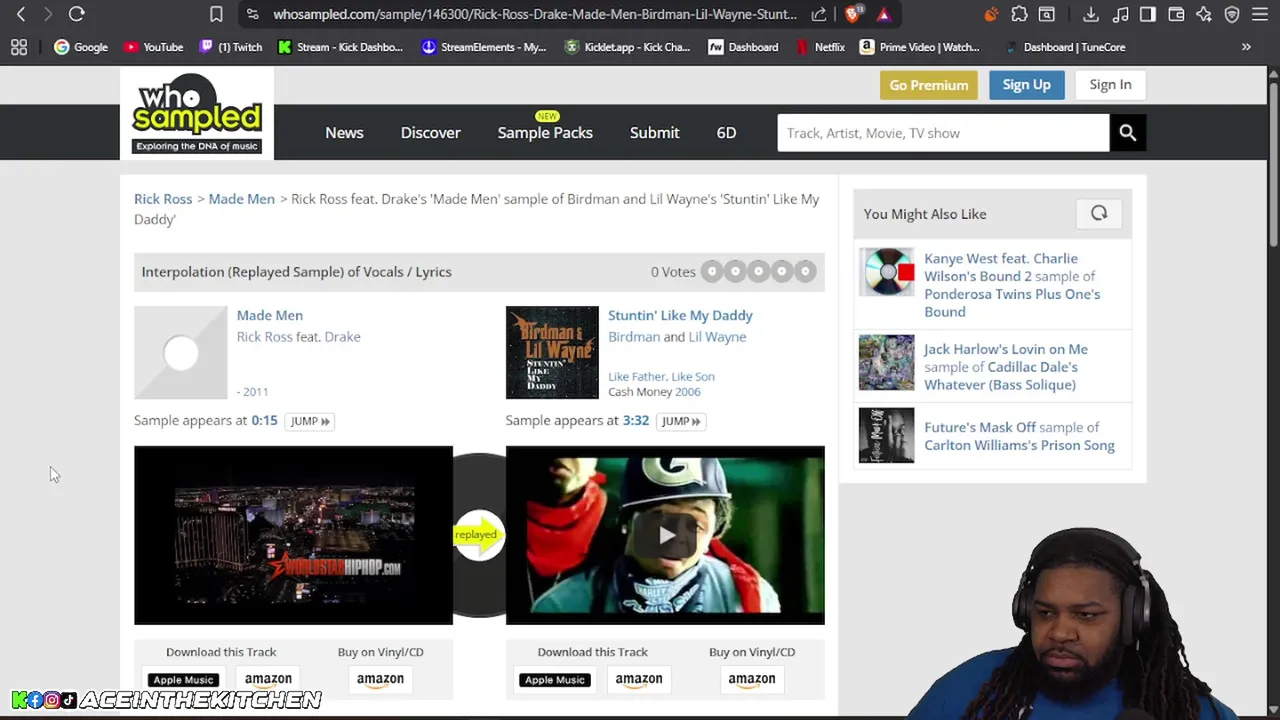Image resolution: width=1280 pixels, height=720 pixels.
Task: Open the News menu item
Action: [344, 133]
